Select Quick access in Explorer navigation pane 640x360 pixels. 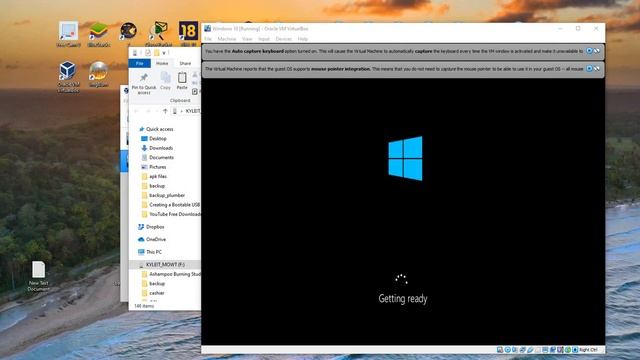coord(156,129)
